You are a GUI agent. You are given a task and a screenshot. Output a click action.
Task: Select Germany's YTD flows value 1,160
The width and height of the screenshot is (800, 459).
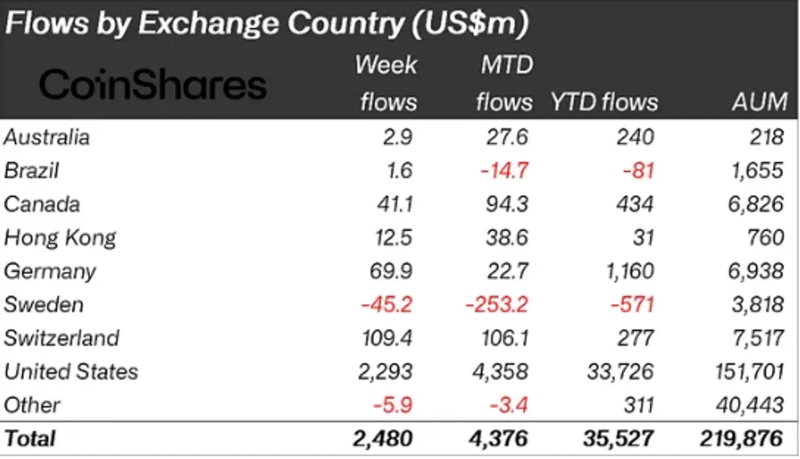pyautogui.click(x=628, y=271)
